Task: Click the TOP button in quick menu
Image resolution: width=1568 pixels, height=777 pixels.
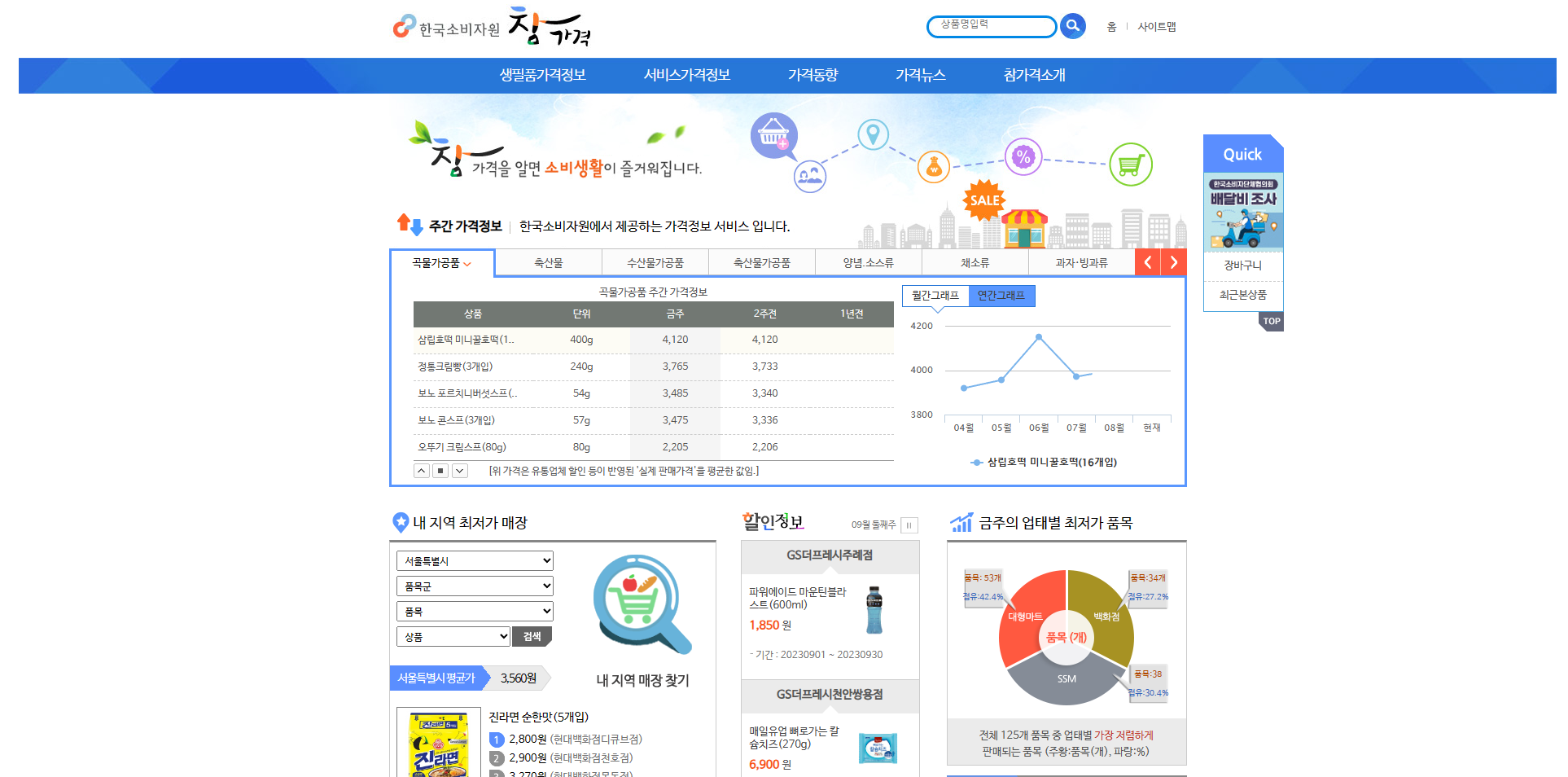Action: click(1271, 322)
